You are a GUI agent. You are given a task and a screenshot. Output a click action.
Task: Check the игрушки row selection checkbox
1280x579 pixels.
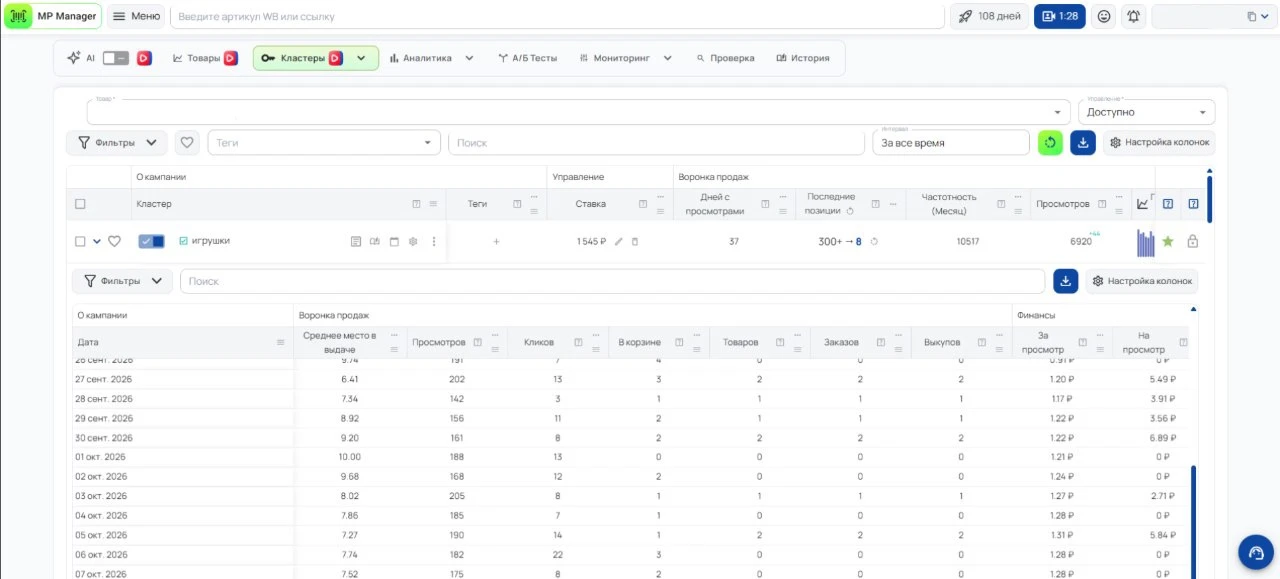(x=81, y=241)
